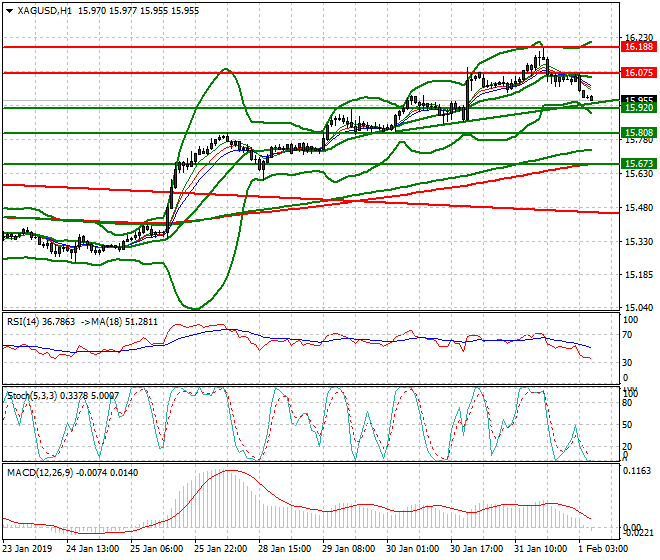Click the 15.920 green support level label

pyautogui.click(x=639, y=108)
